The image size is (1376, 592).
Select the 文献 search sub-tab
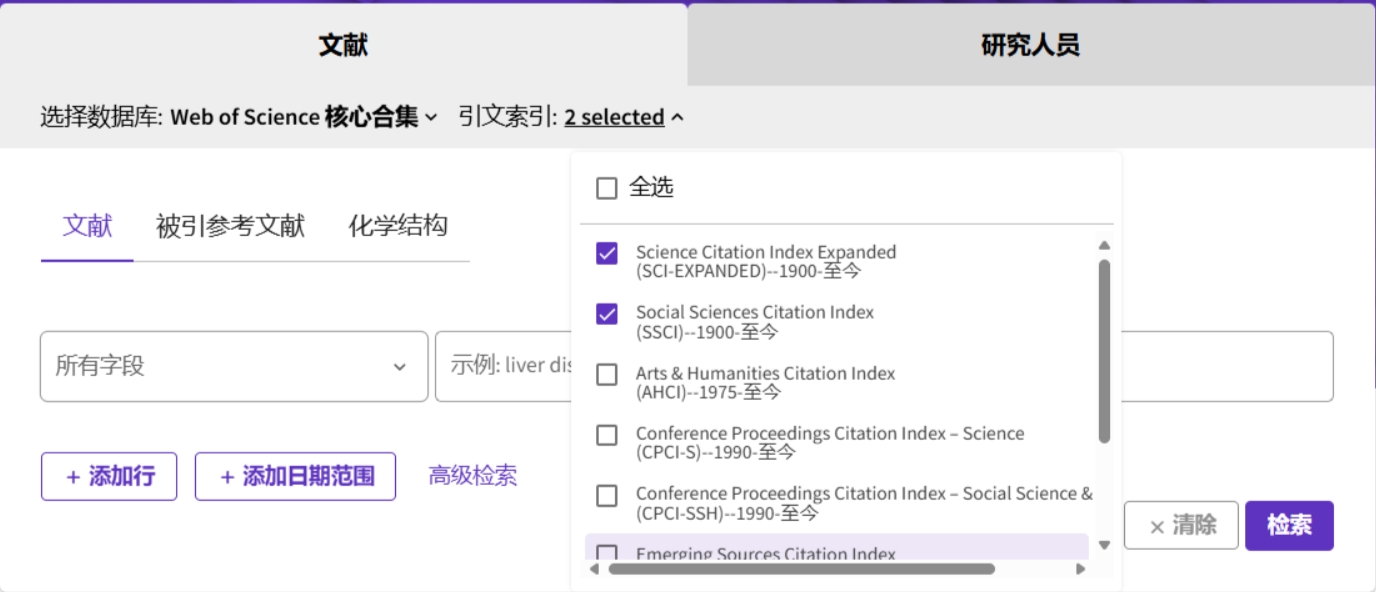tap(87, 226)
